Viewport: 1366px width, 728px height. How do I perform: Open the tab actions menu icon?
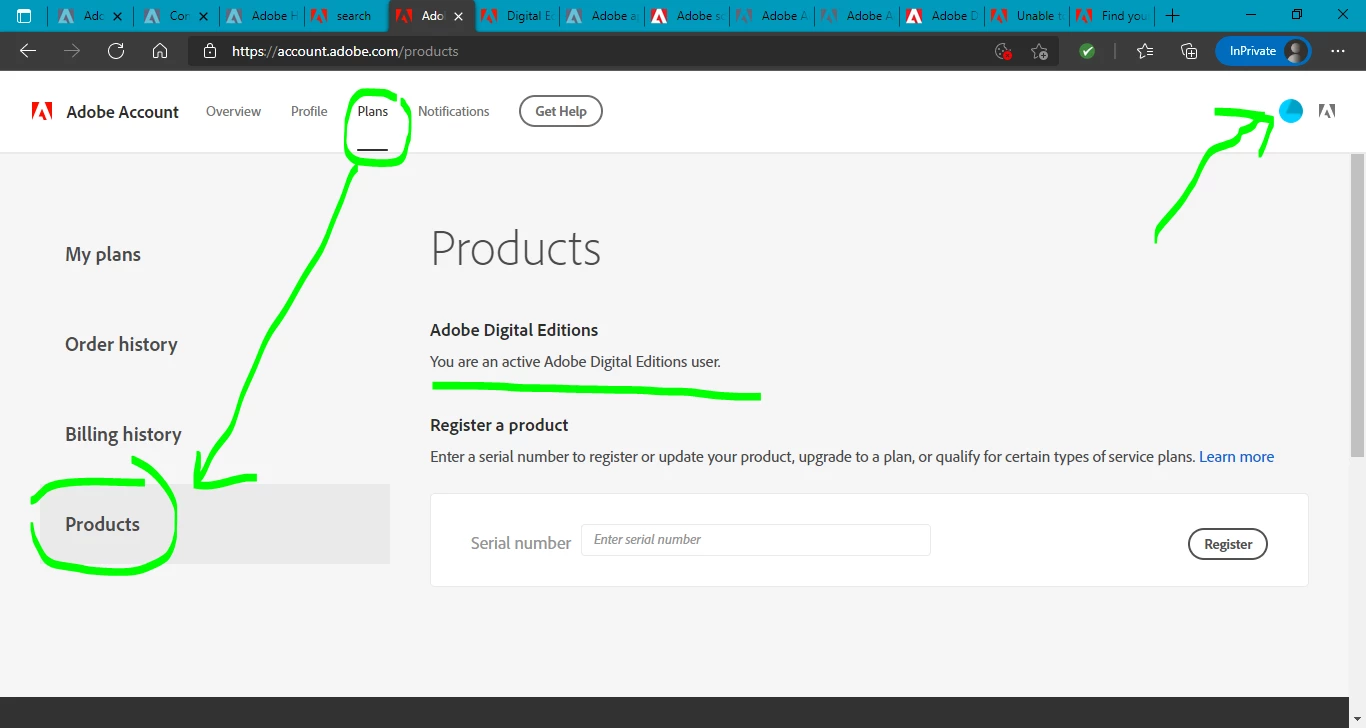[x=24, y=16]
